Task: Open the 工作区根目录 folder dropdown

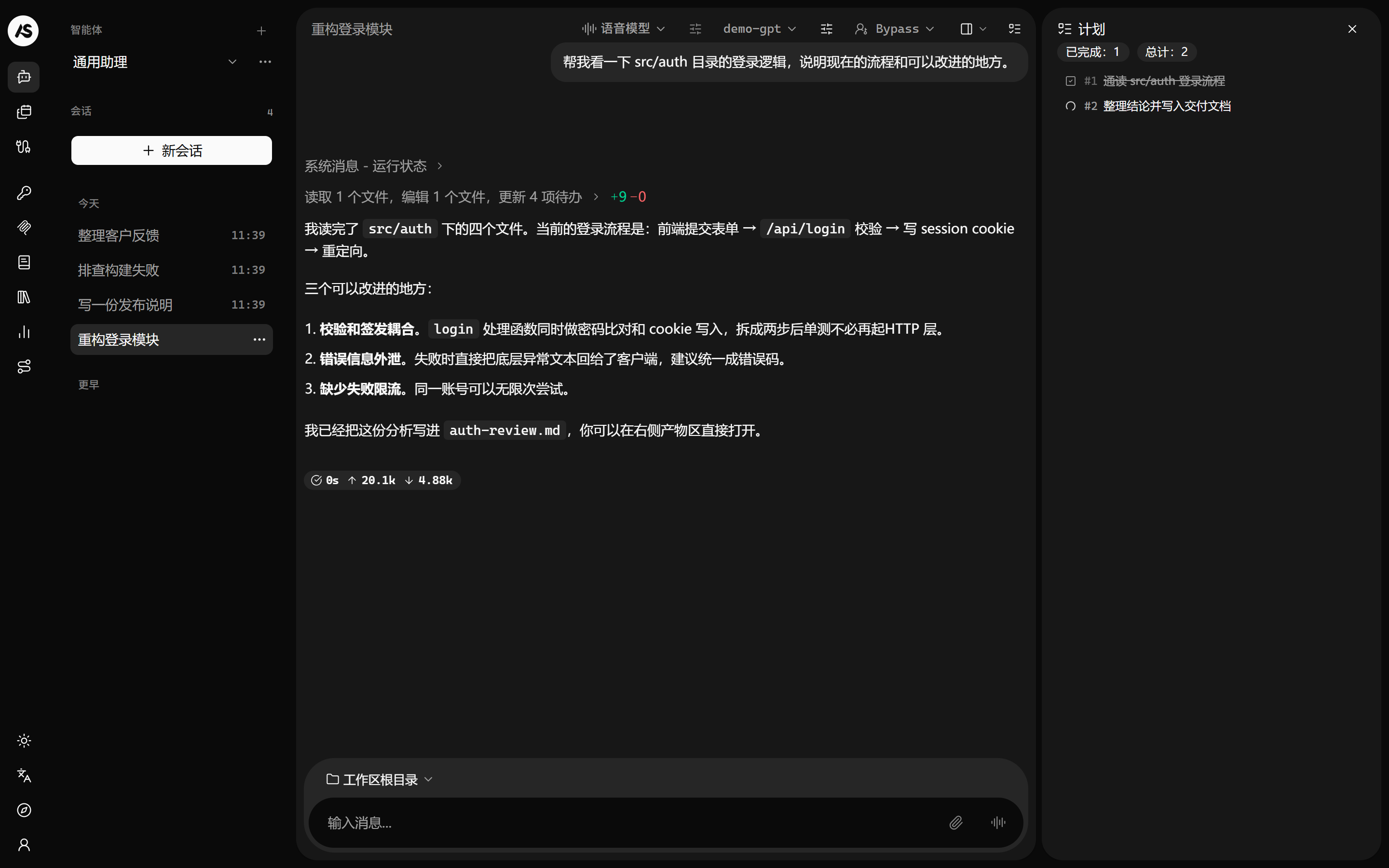Action: [x=380, y=780]
